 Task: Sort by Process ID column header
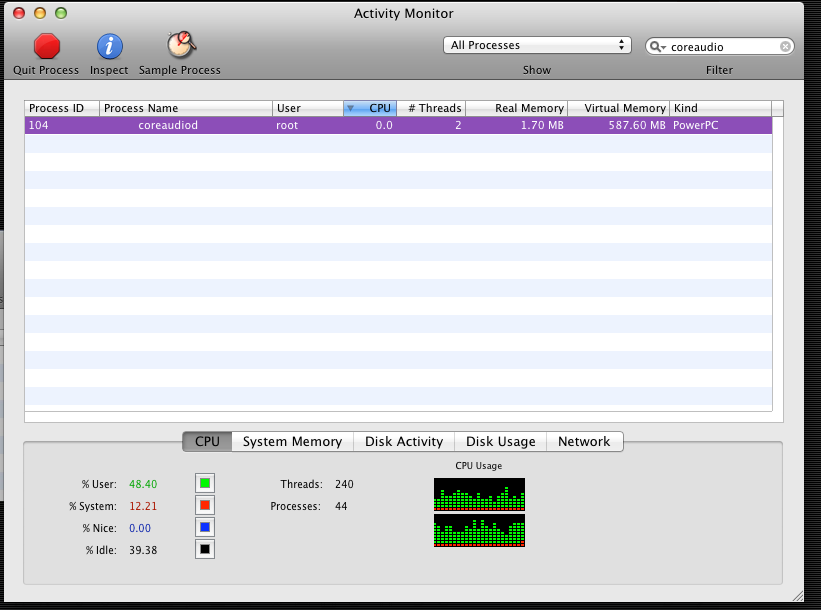point(62,108)
